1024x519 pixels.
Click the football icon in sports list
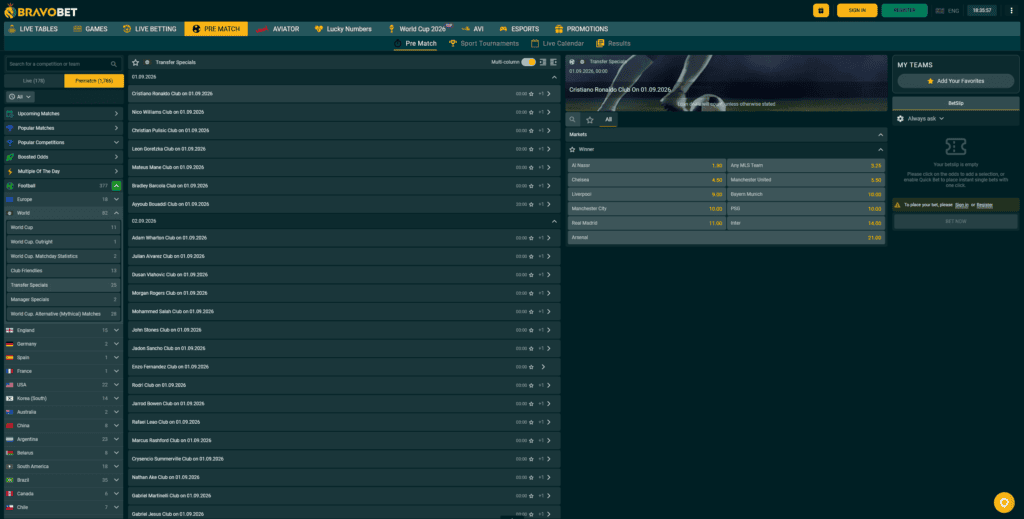click(x=10, y=186)
